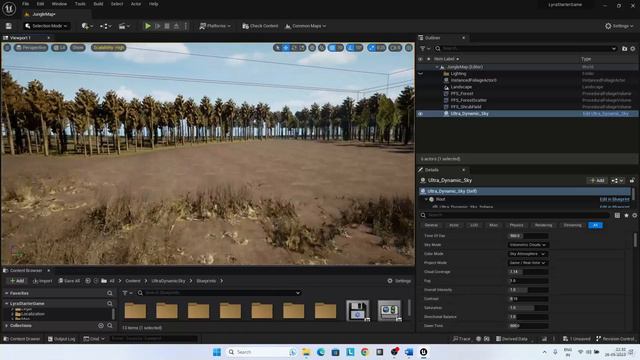Click the visibility column header eye icon
This screenshot has height=360, width=640.
pos(420,59)
